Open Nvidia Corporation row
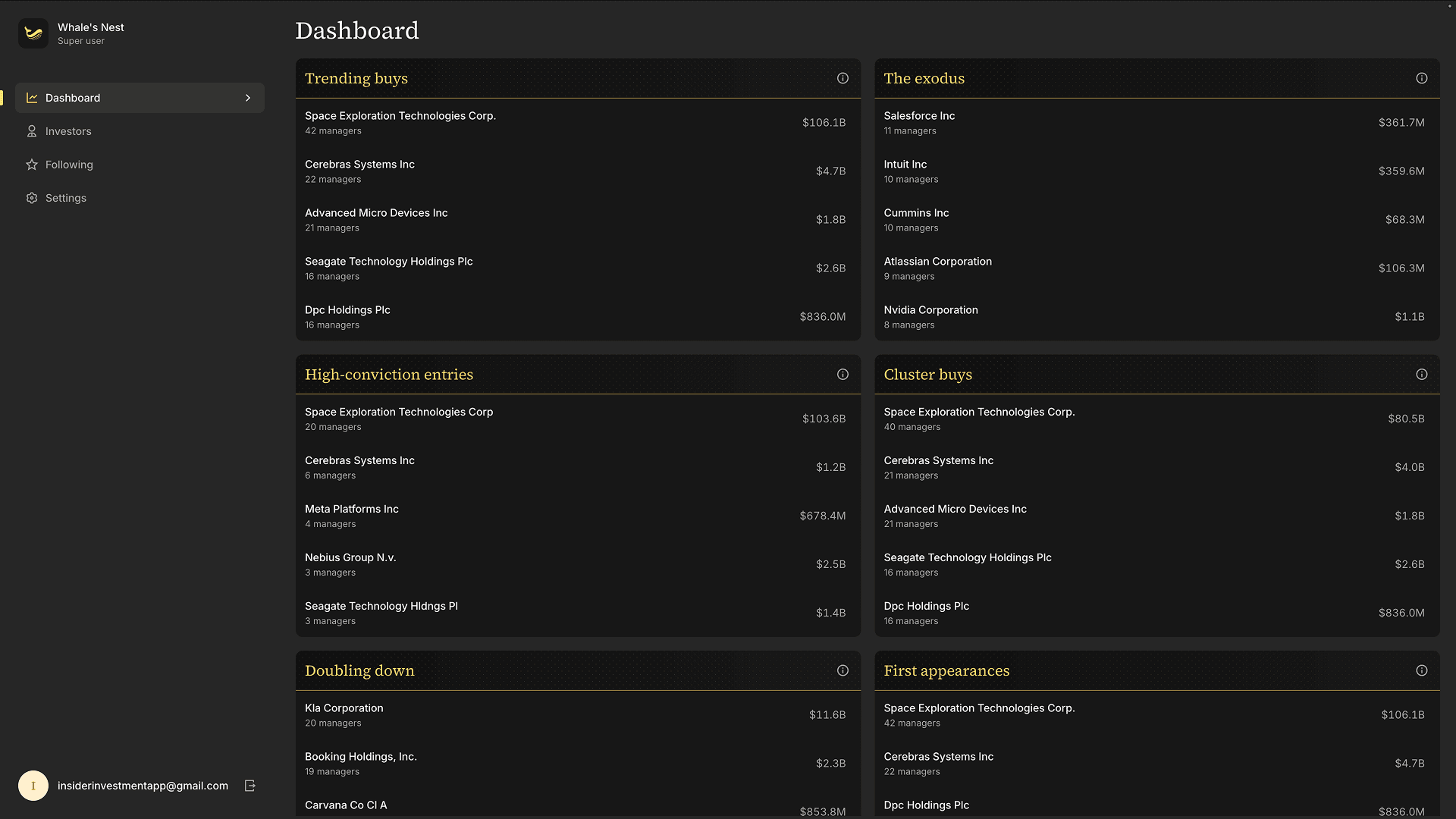This screenshot has width=1456, height=819. point(1157,317)
